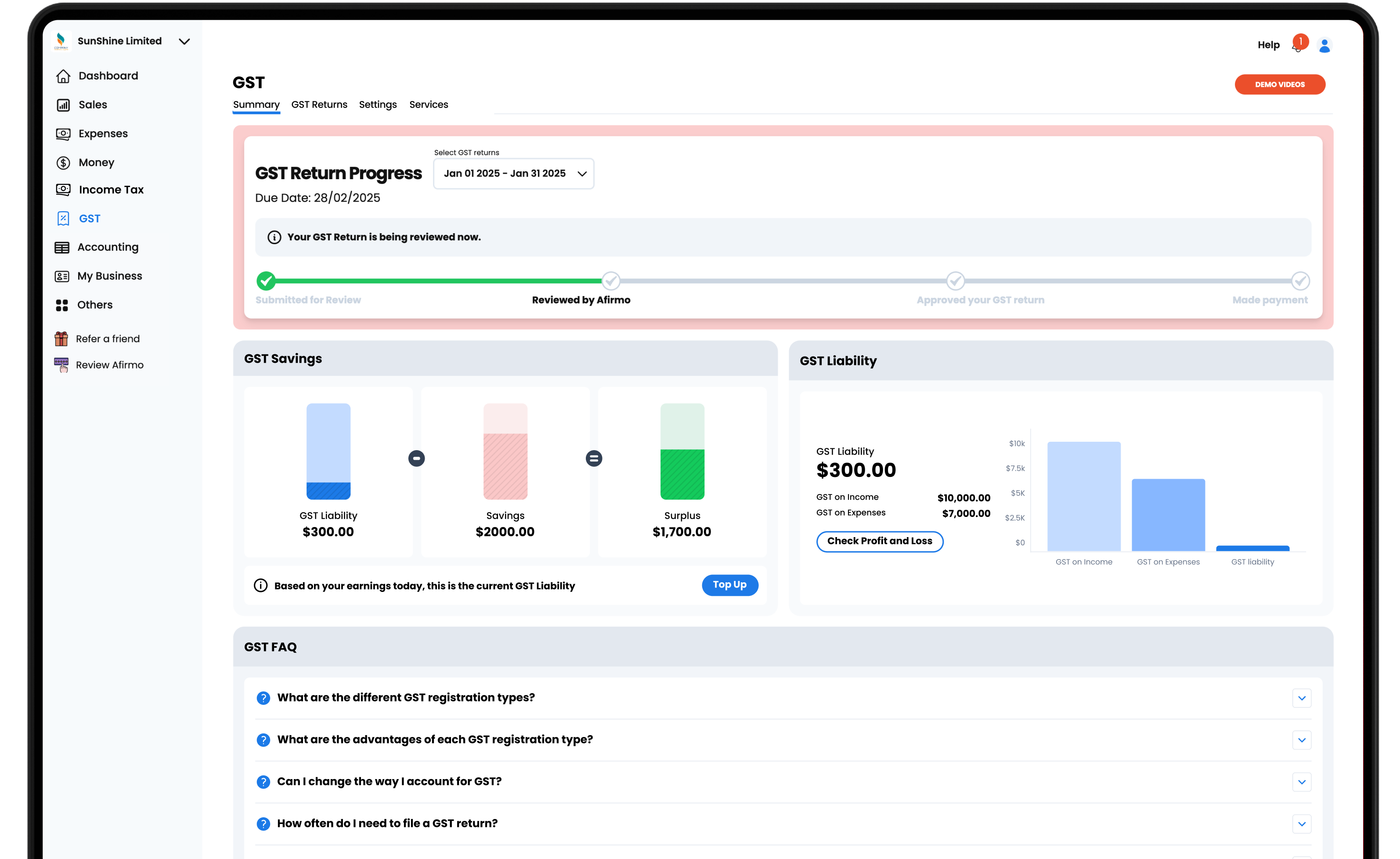
Task: Go to Dashboard in sidebar menu
Action: (x=108, y=76)
